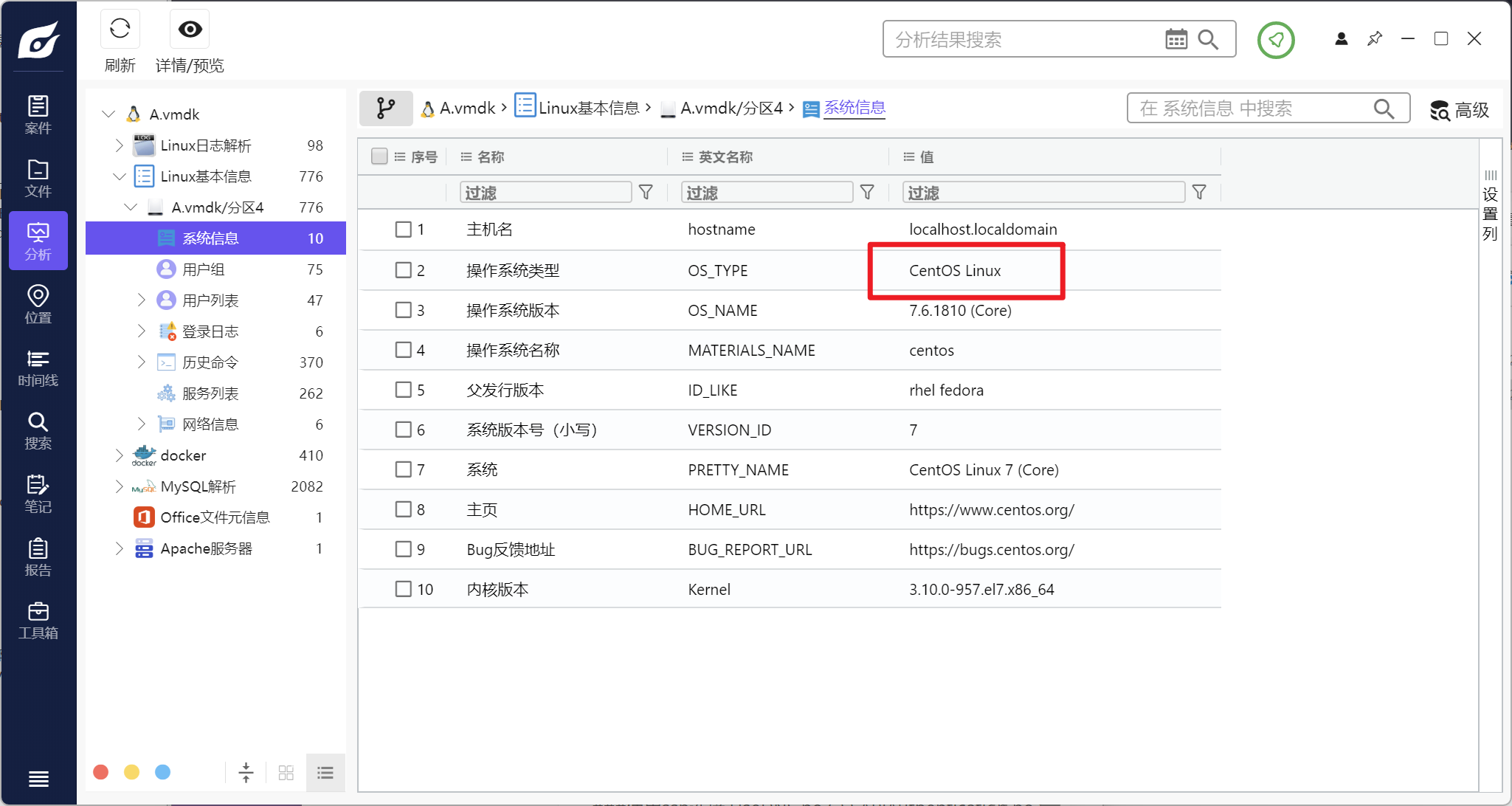The width and height of the screenshot is (1512, 806).
Task: Click the filter funnel for 英文名称 column
Action: (x=868, y=193)
